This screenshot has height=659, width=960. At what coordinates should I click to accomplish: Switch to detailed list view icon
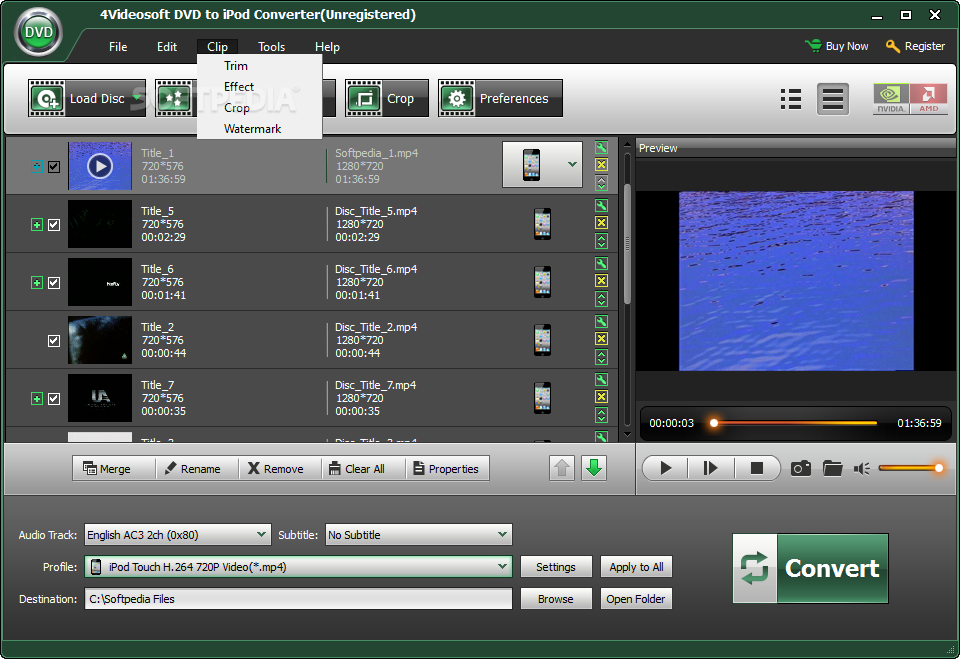point(791,99)
